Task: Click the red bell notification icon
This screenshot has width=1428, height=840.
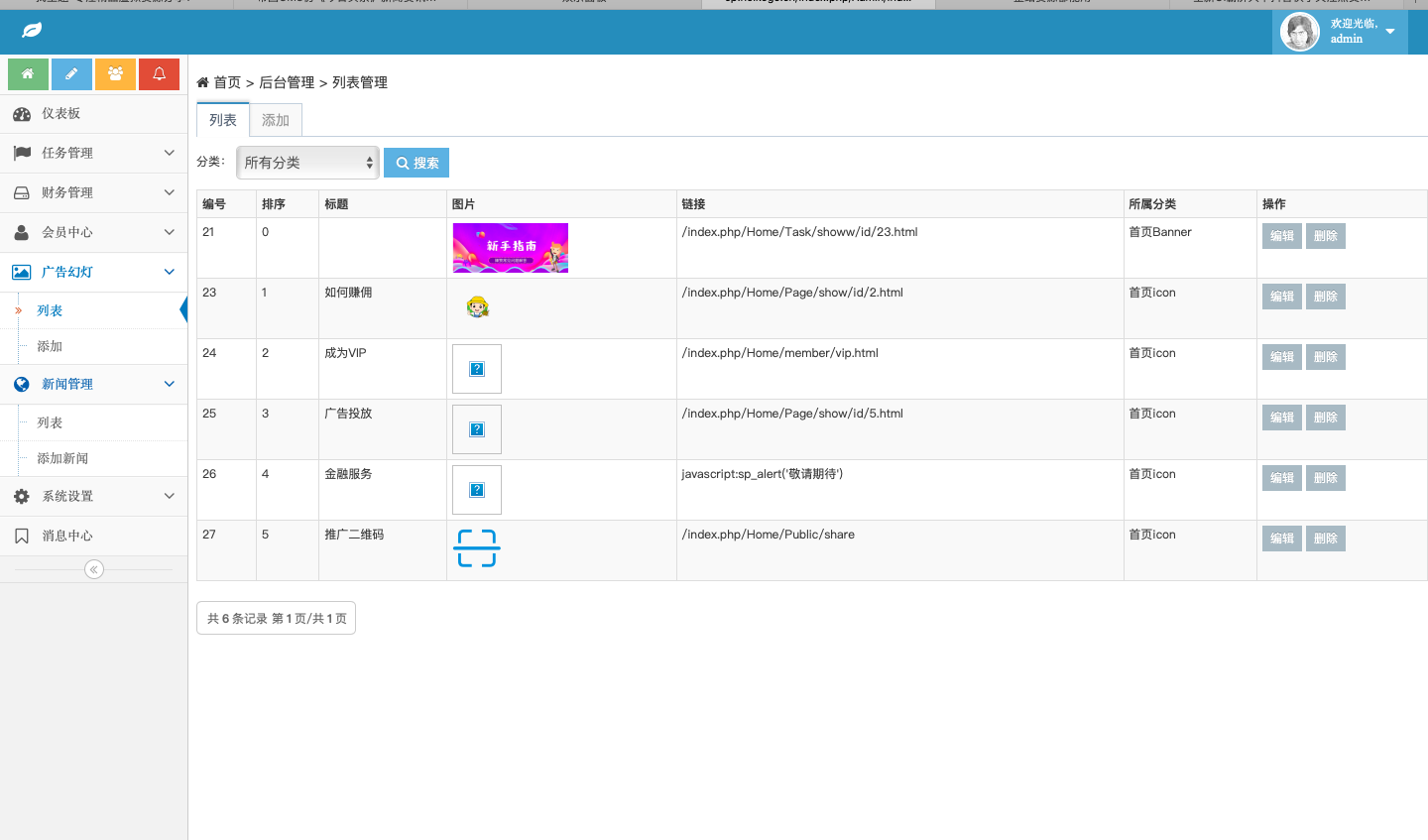Action: pos(159,74)
